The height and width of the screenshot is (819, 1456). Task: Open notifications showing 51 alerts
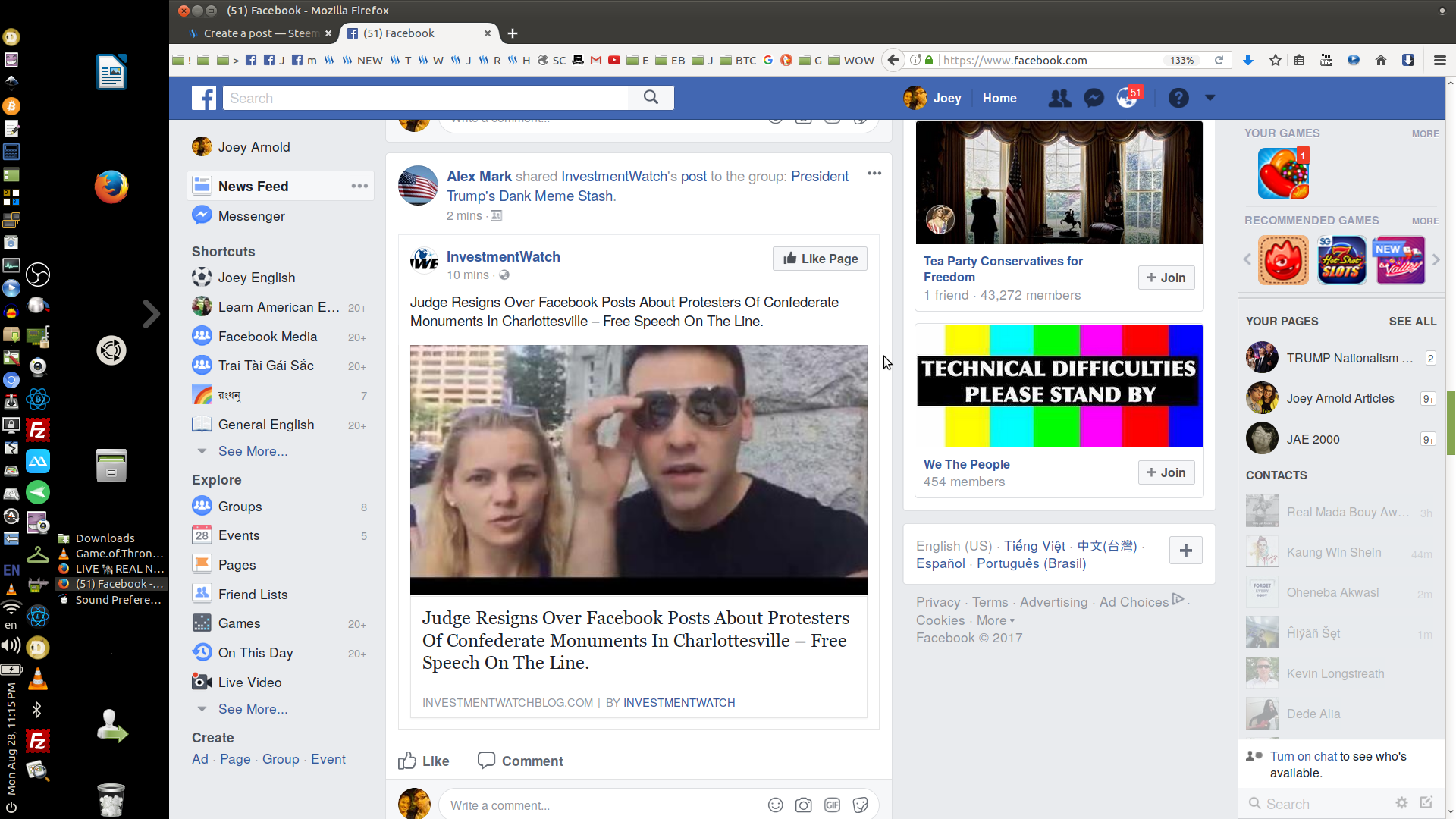tap(1127, 98)
